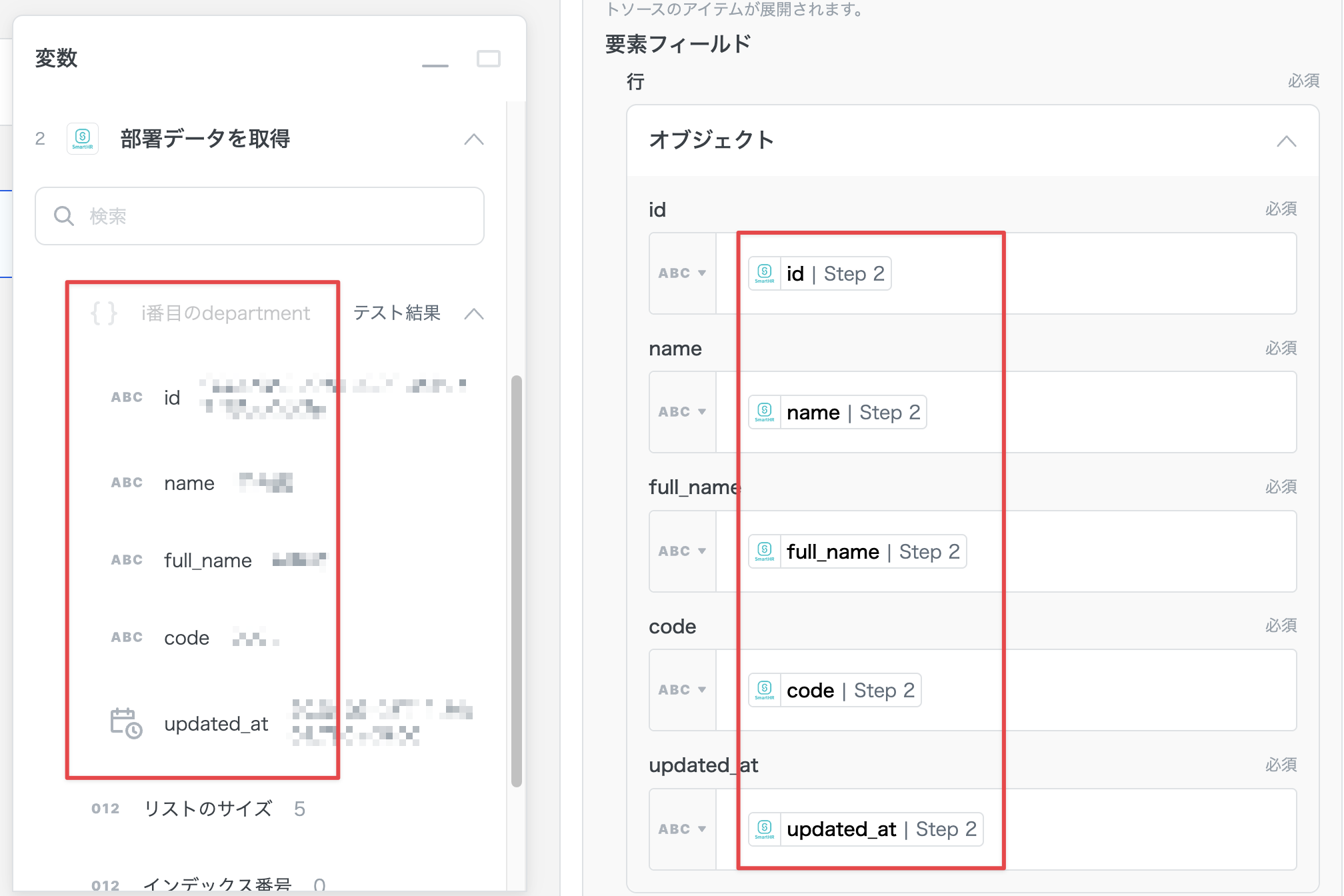
Task: Click the variables panel vertical scrollbar
Action: click(516, 580)
